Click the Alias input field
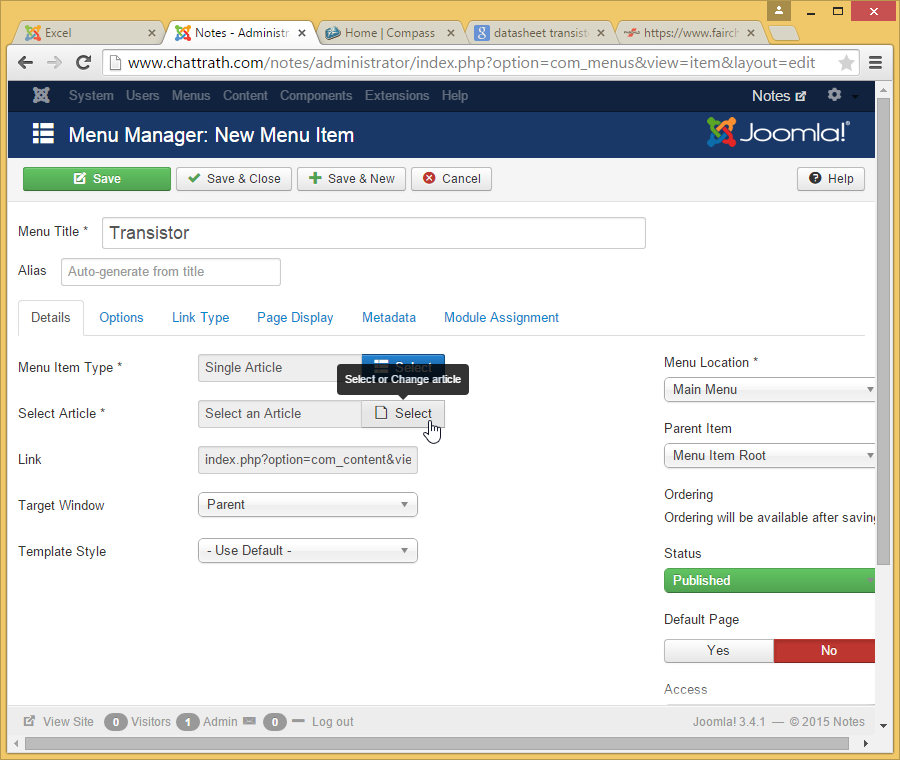 point(171,272)
